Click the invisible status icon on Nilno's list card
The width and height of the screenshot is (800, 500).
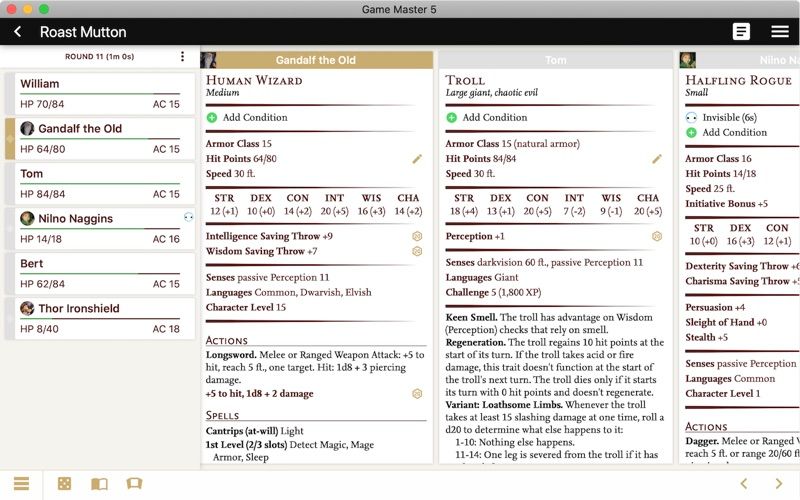tap(188, 218)
